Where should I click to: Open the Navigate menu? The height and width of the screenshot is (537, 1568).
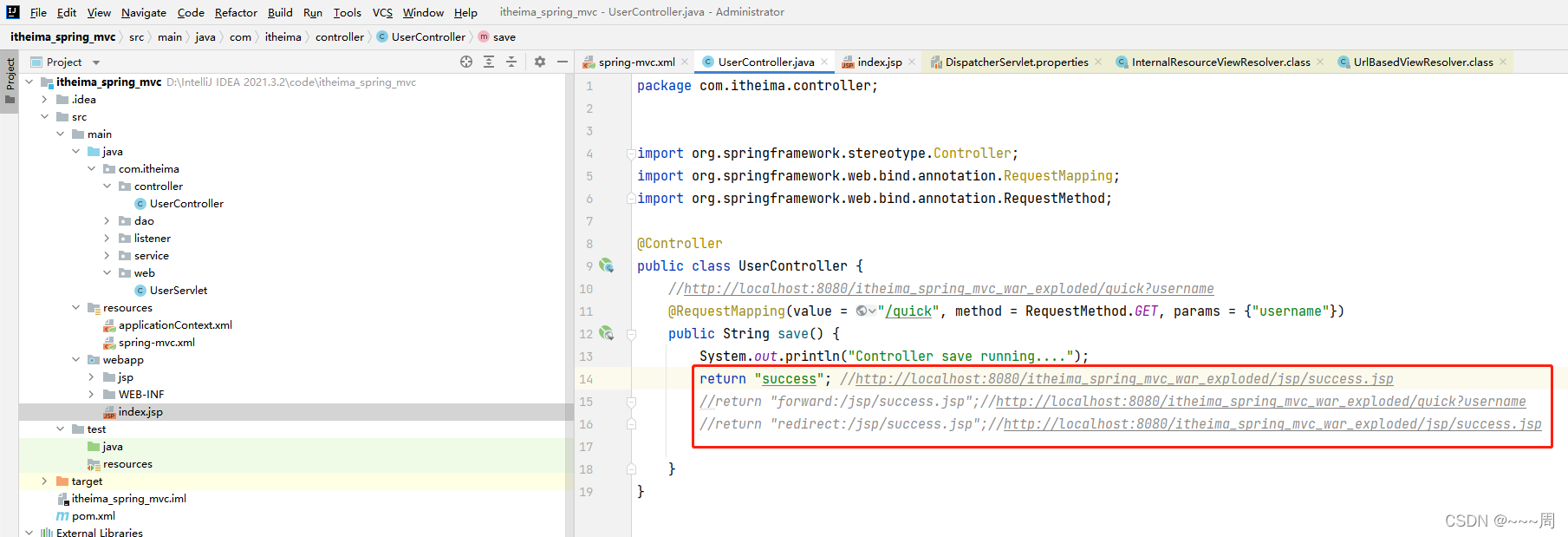(144, 12)
